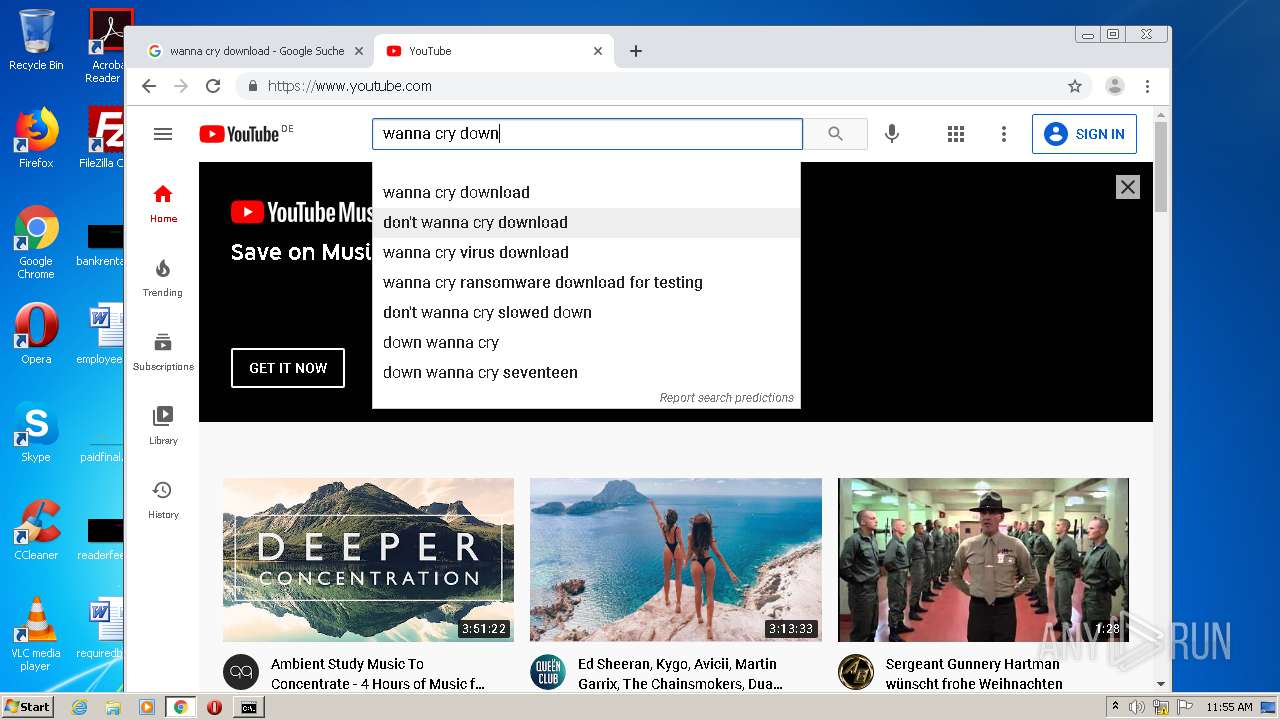The image size is (1280, 720).
Task: Open a new browser tab
Action: pos(636,51)
